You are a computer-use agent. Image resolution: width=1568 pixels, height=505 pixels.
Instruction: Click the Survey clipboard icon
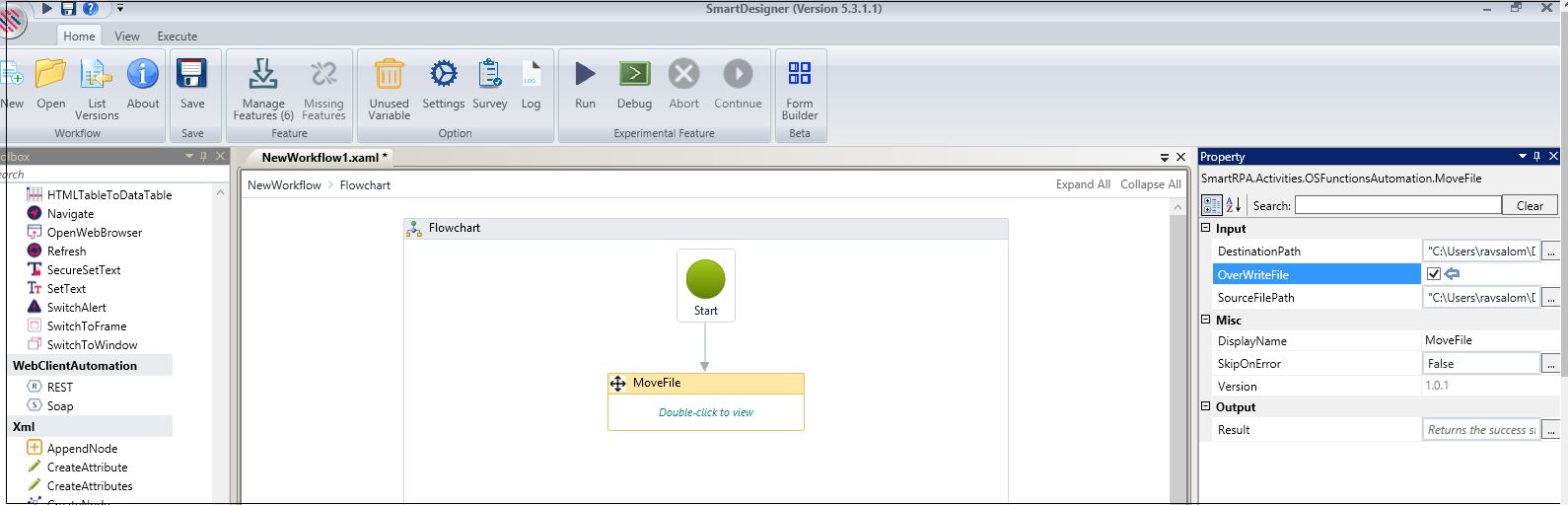[x=490, y=75]
